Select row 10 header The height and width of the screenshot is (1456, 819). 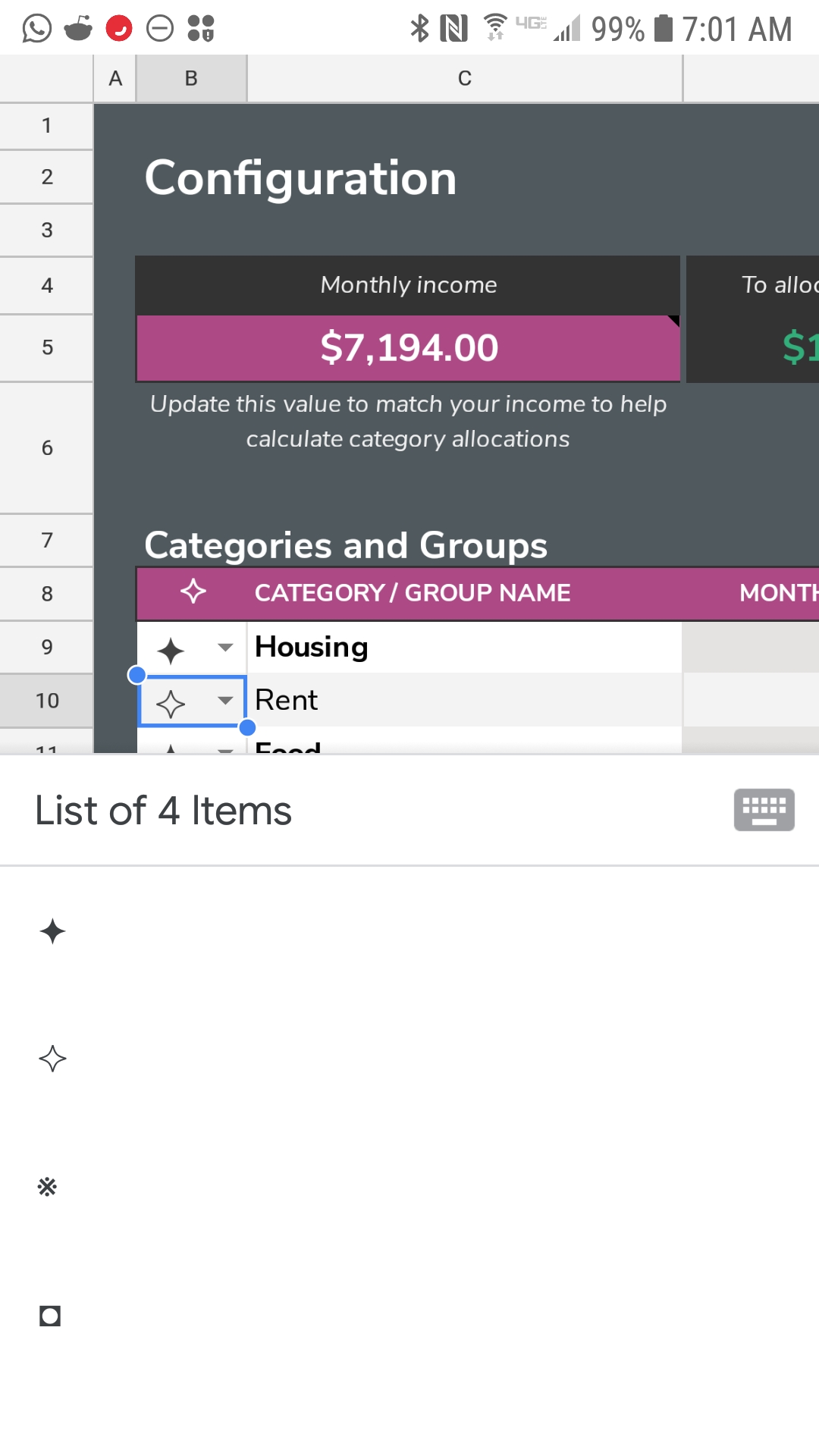47,700
